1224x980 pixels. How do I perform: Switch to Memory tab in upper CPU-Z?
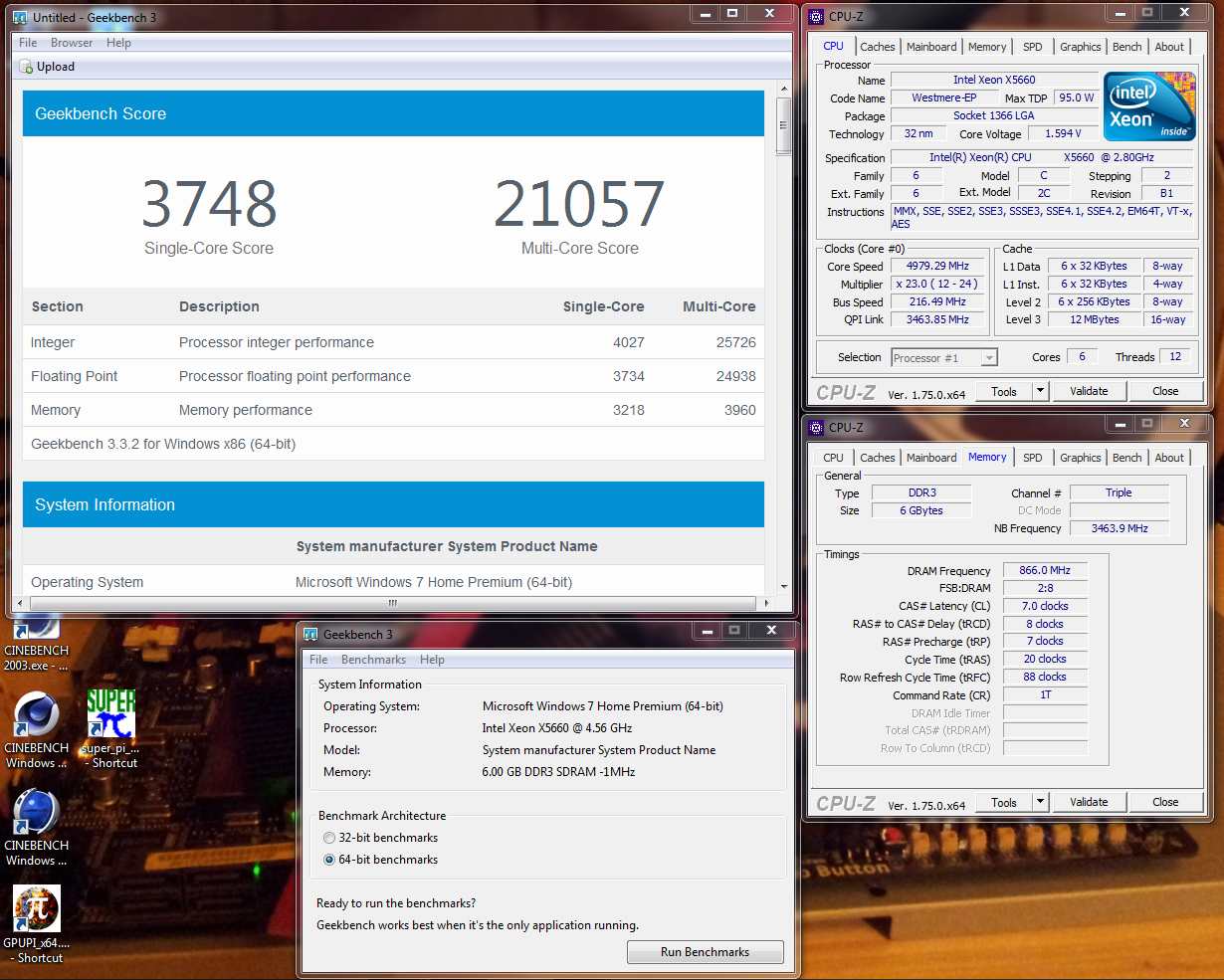click(x=987, y=47)
